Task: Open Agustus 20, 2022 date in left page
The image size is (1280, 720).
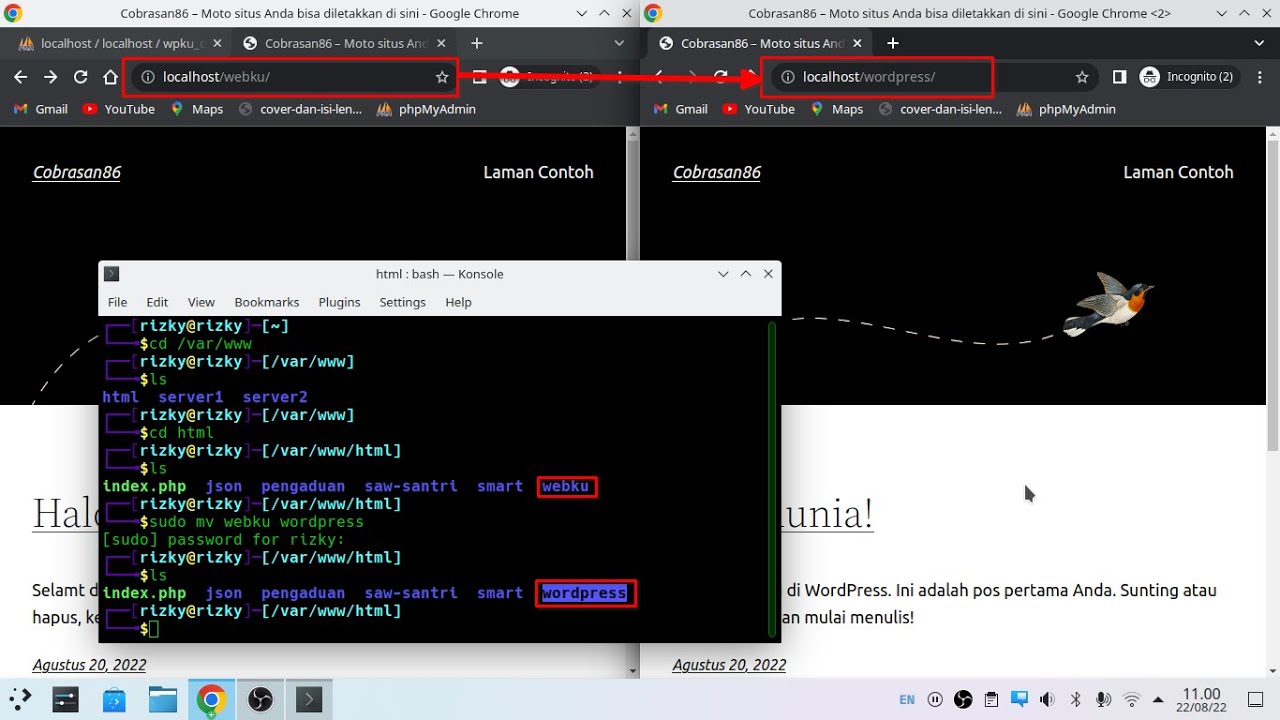Action: tap(89, 665)
